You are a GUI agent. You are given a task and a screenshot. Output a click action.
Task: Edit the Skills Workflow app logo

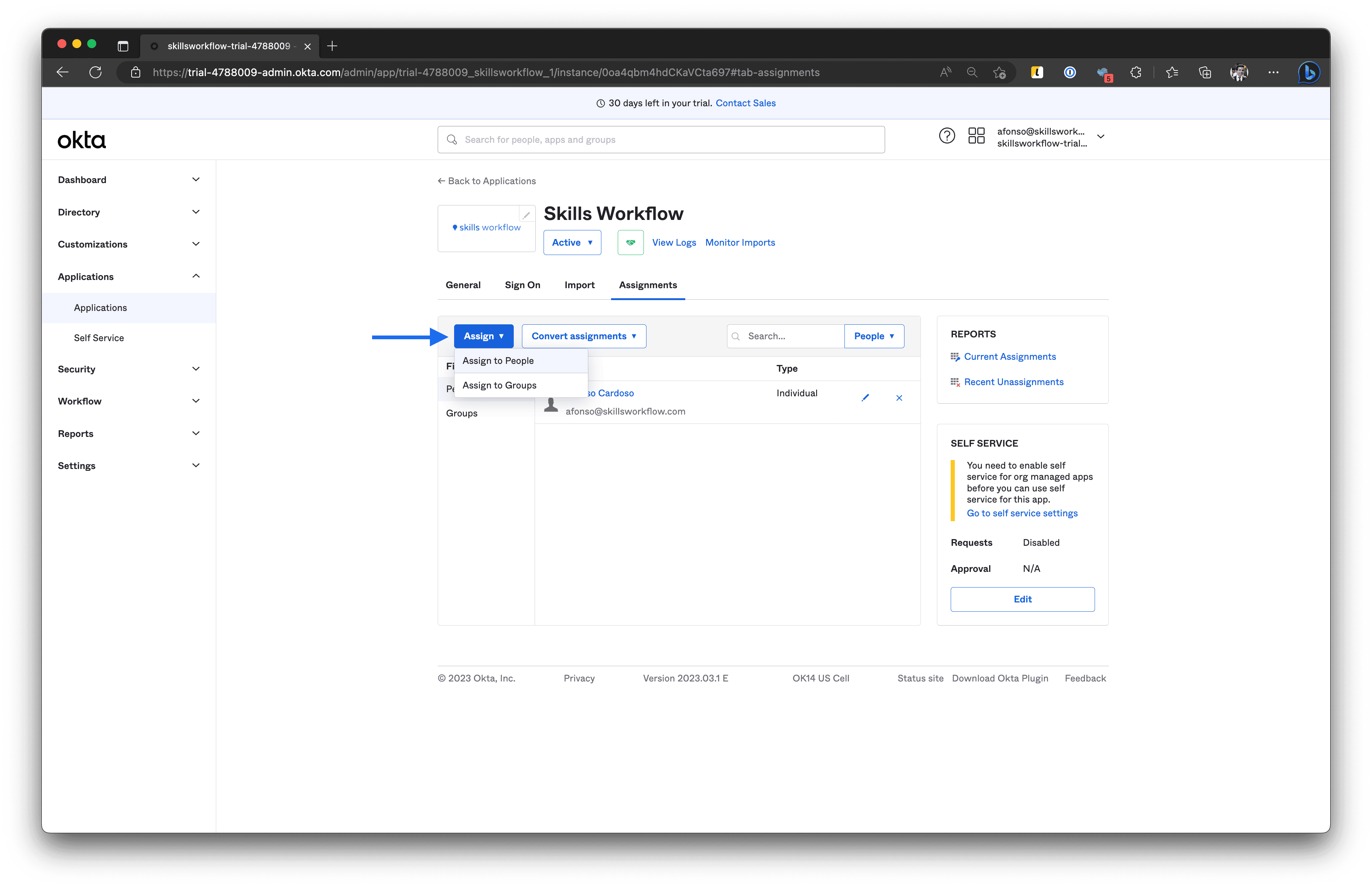point(526,215)
